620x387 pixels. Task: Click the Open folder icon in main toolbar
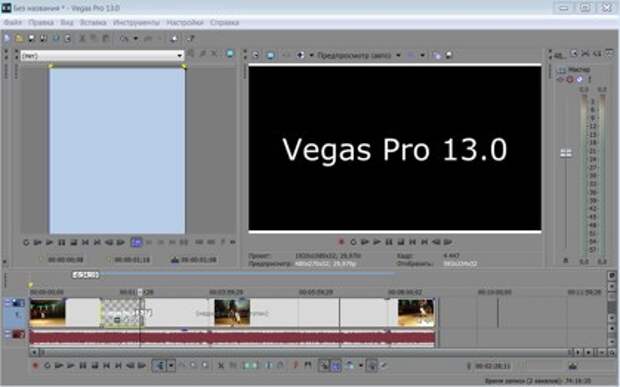point(19,38)
